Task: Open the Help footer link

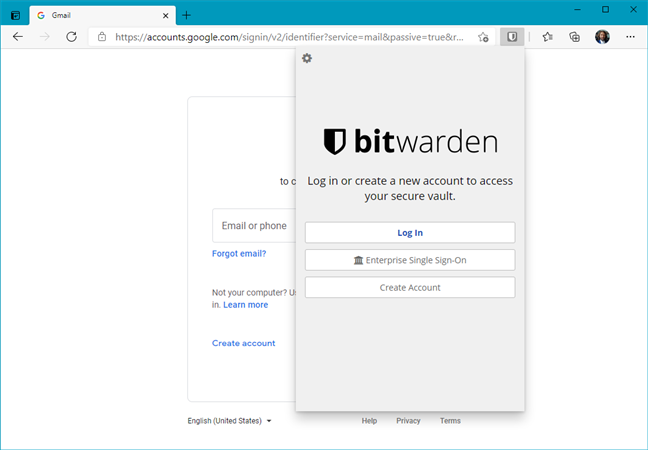Action: tap(369, 421)
